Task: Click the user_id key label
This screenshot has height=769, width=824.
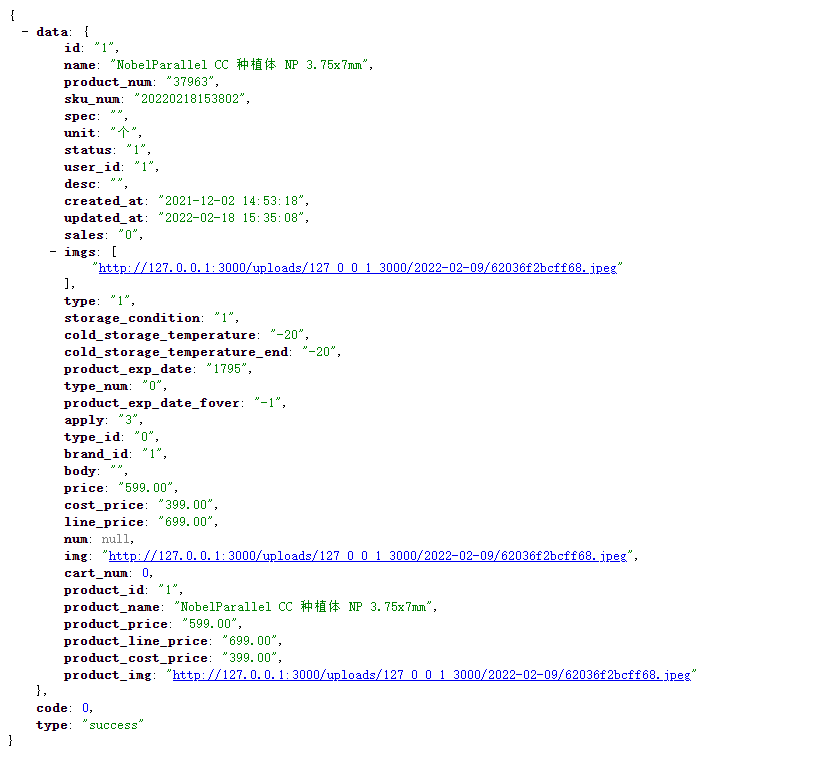Action: (92, 167)
